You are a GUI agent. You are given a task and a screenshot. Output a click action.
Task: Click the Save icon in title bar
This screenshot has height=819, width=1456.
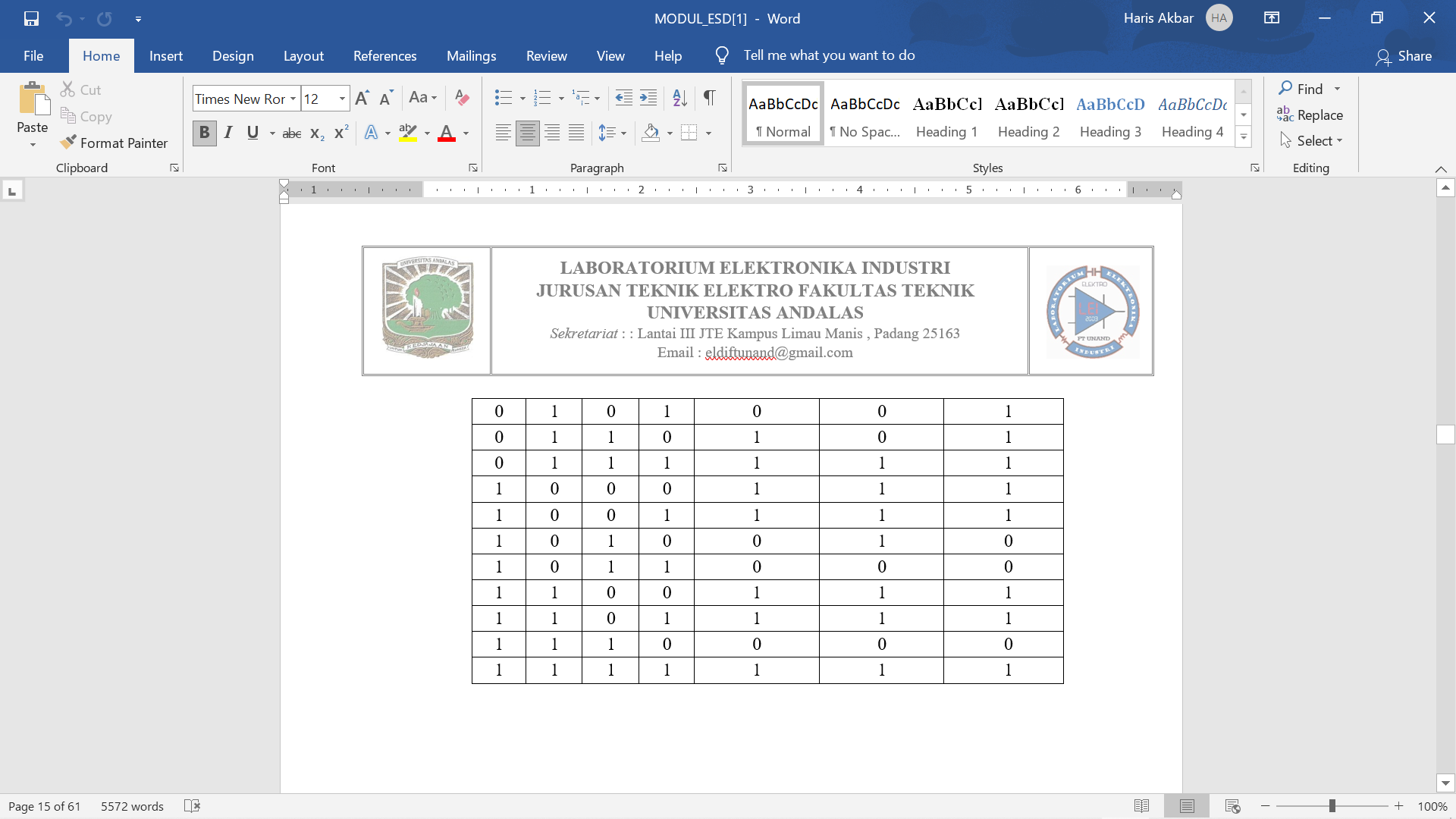pos(31,18)
